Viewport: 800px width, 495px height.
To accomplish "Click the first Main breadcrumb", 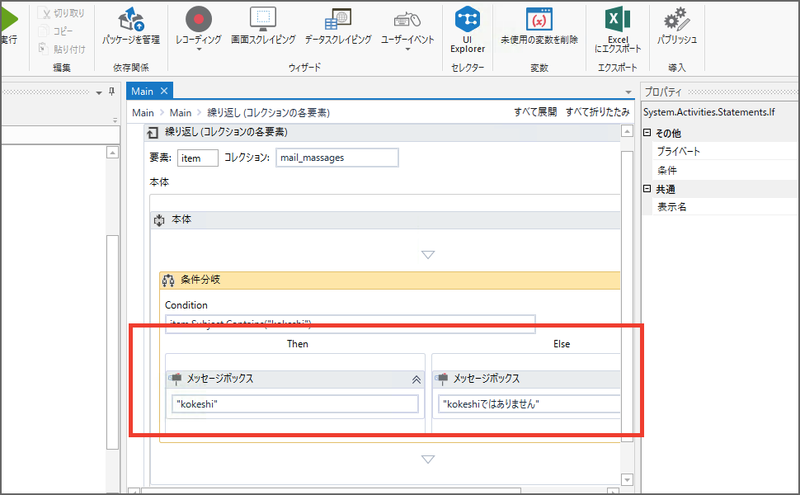I will pos(143,113).
